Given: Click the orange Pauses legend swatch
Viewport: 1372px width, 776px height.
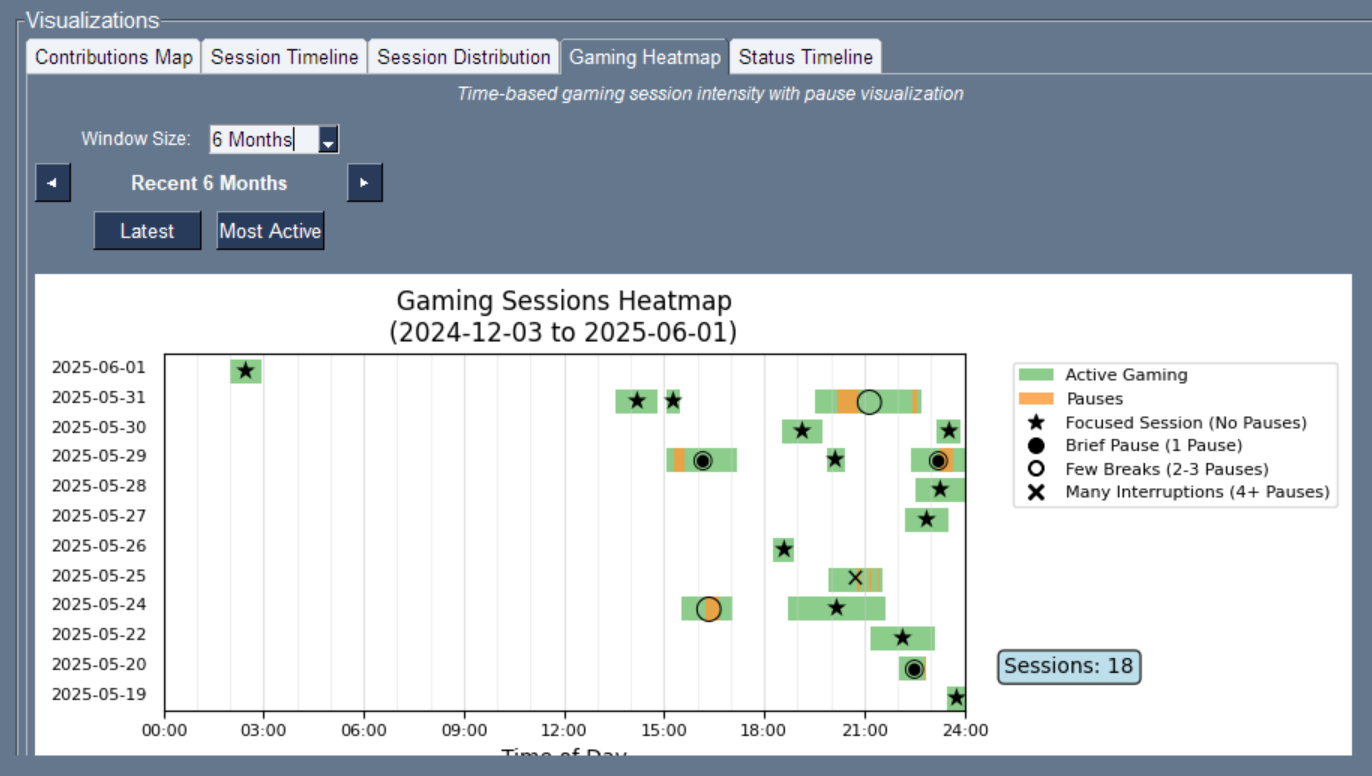Looking at the screenshot, I should [x=1036, y=398].
